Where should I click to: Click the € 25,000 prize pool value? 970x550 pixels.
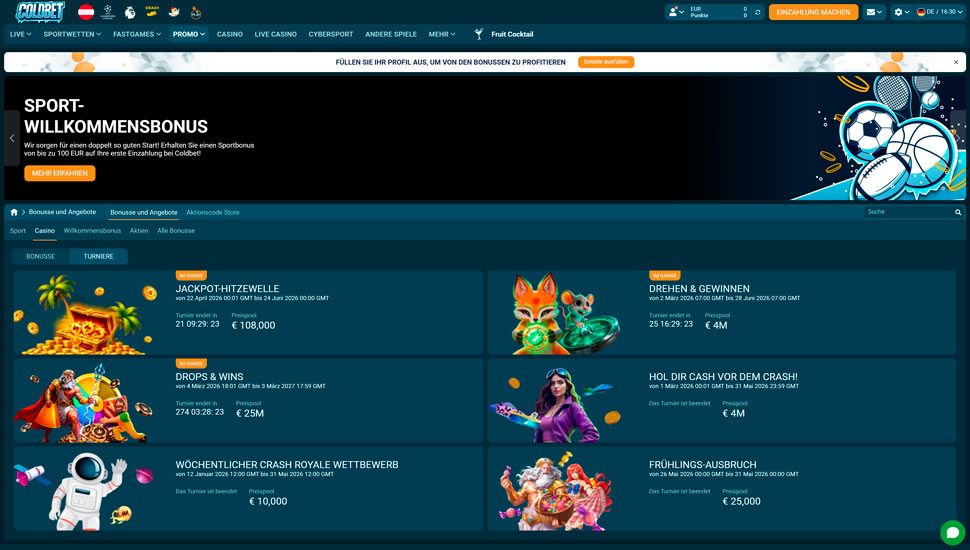pyautogui.click(x=741, y=501)
